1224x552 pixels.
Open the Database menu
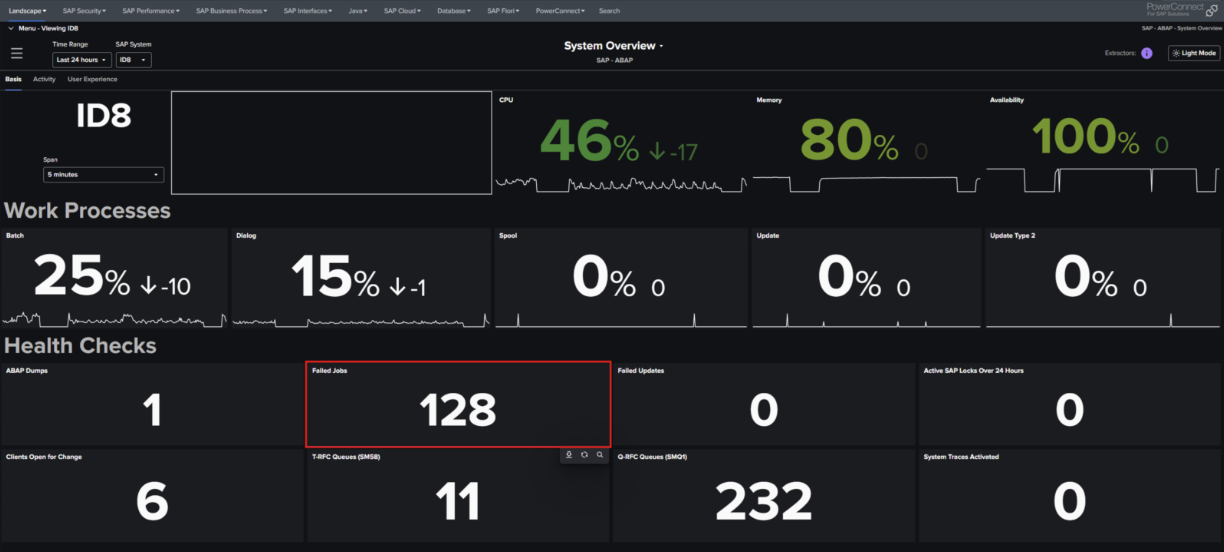(x=456, y=10)
